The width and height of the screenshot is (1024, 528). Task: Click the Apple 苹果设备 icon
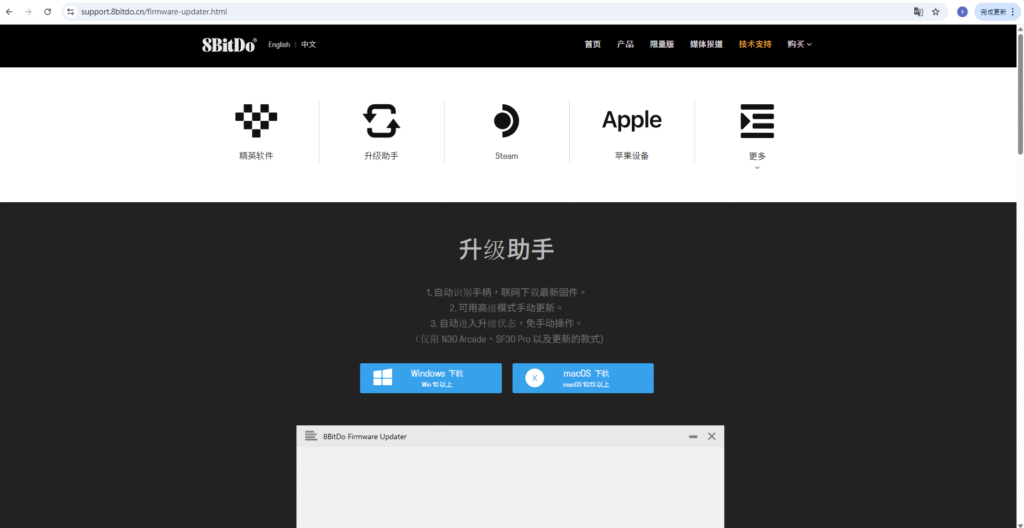631,120
